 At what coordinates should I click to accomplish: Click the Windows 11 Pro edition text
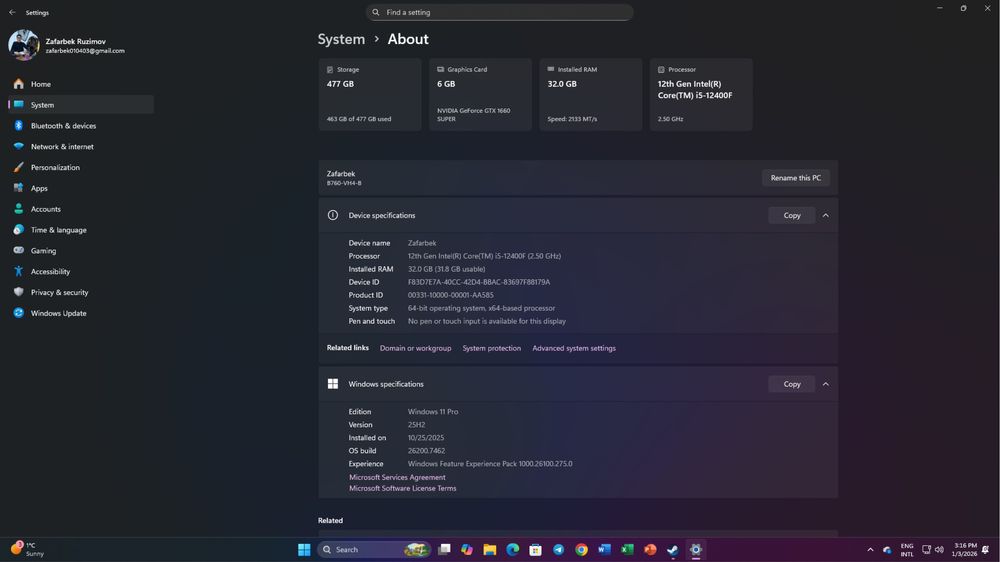[x=432, y=412]
